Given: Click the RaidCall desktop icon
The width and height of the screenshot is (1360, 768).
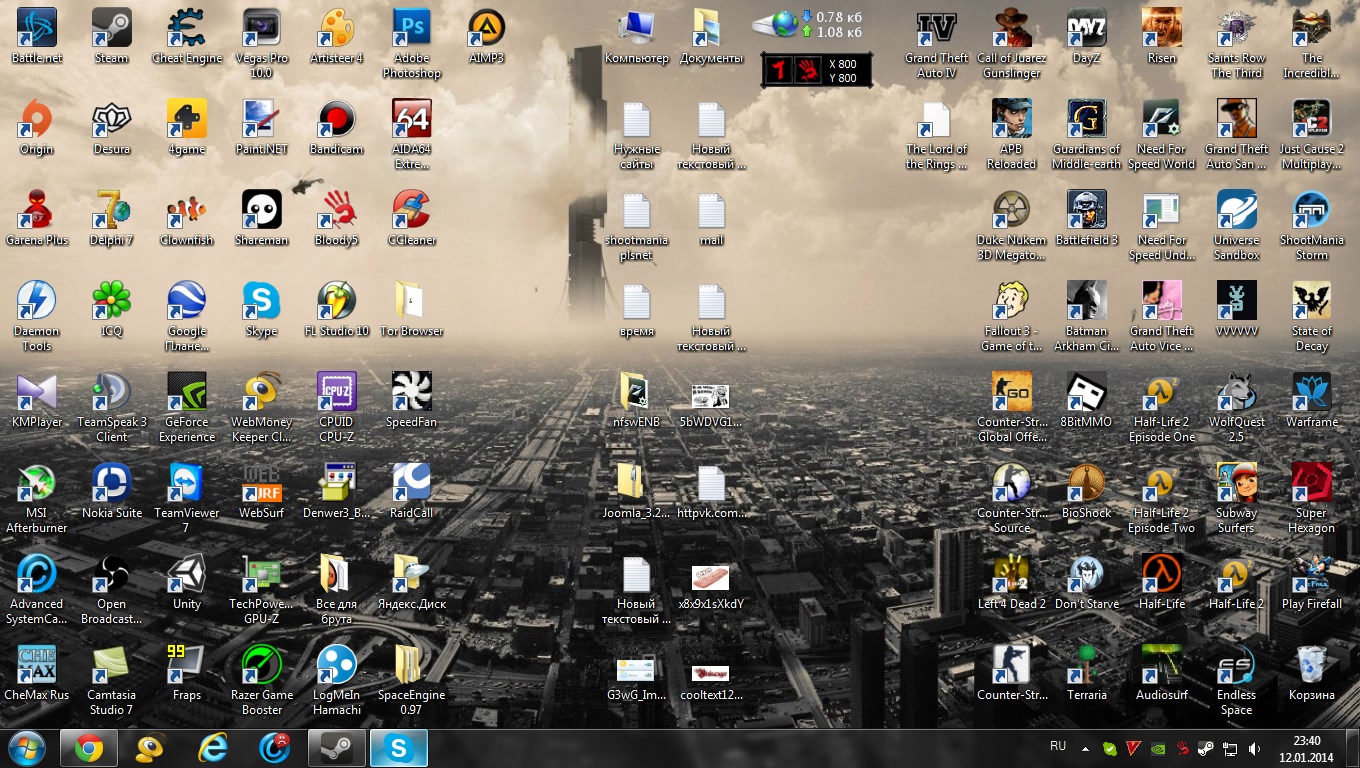Looking at the screenshot, I should click(x=411, y=492).
